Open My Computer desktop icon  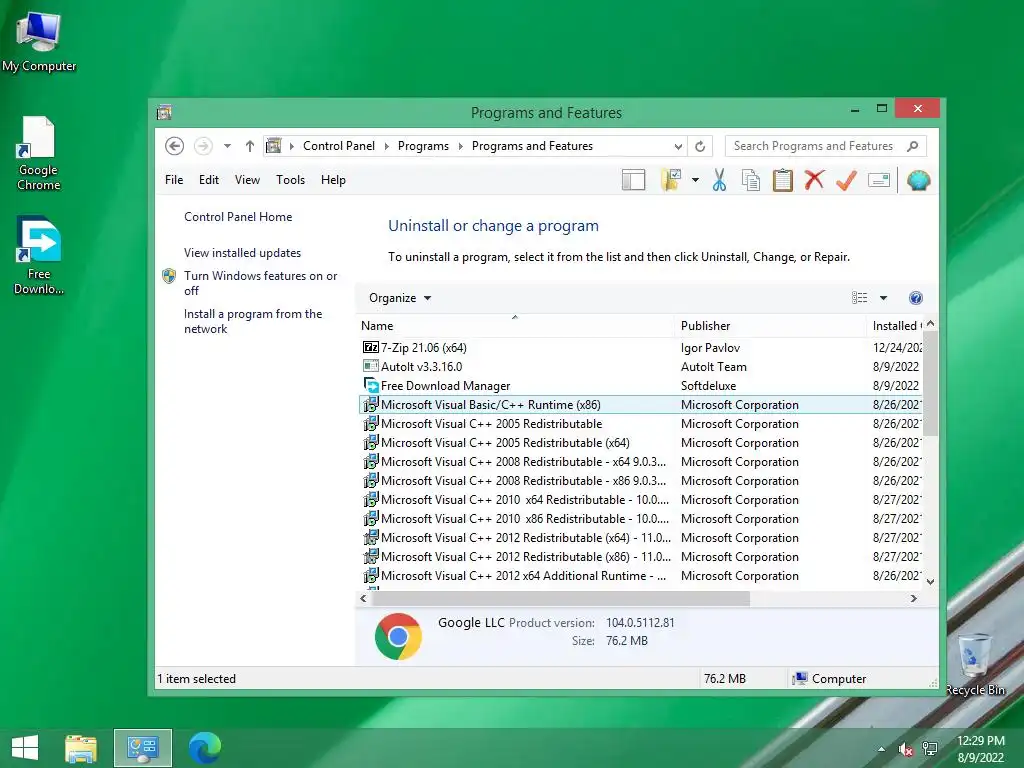pos(39,41)
